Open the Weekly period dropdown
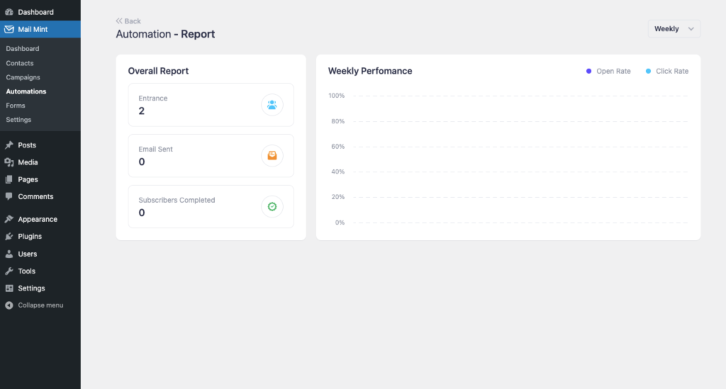This screenshot has width=726, height=389. pyautogui.click(x=674, y=29)
